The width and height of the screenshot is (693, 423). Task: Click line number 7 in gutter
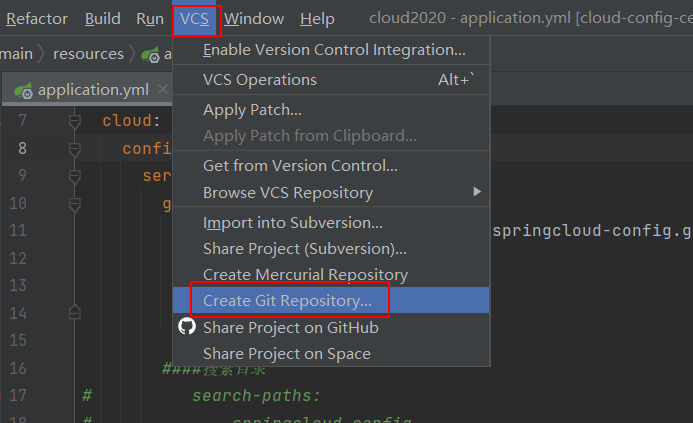22,120
